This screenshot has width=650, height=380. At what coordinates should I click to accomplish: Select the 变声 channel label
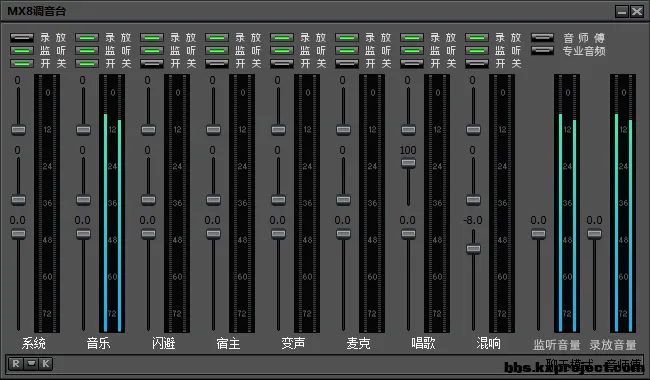[x=293, y=344]
